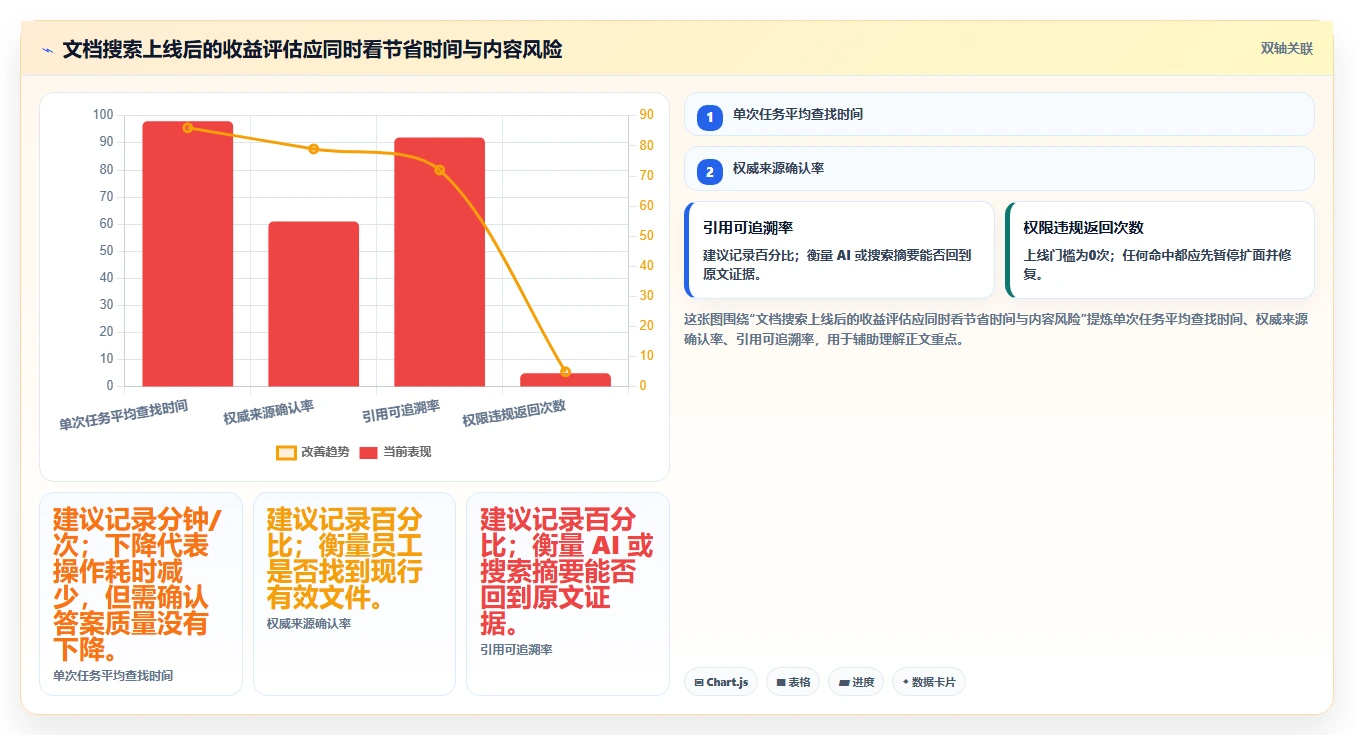Click the red card about 原文证据
1354x735 pixels.
tap(568, 594)
